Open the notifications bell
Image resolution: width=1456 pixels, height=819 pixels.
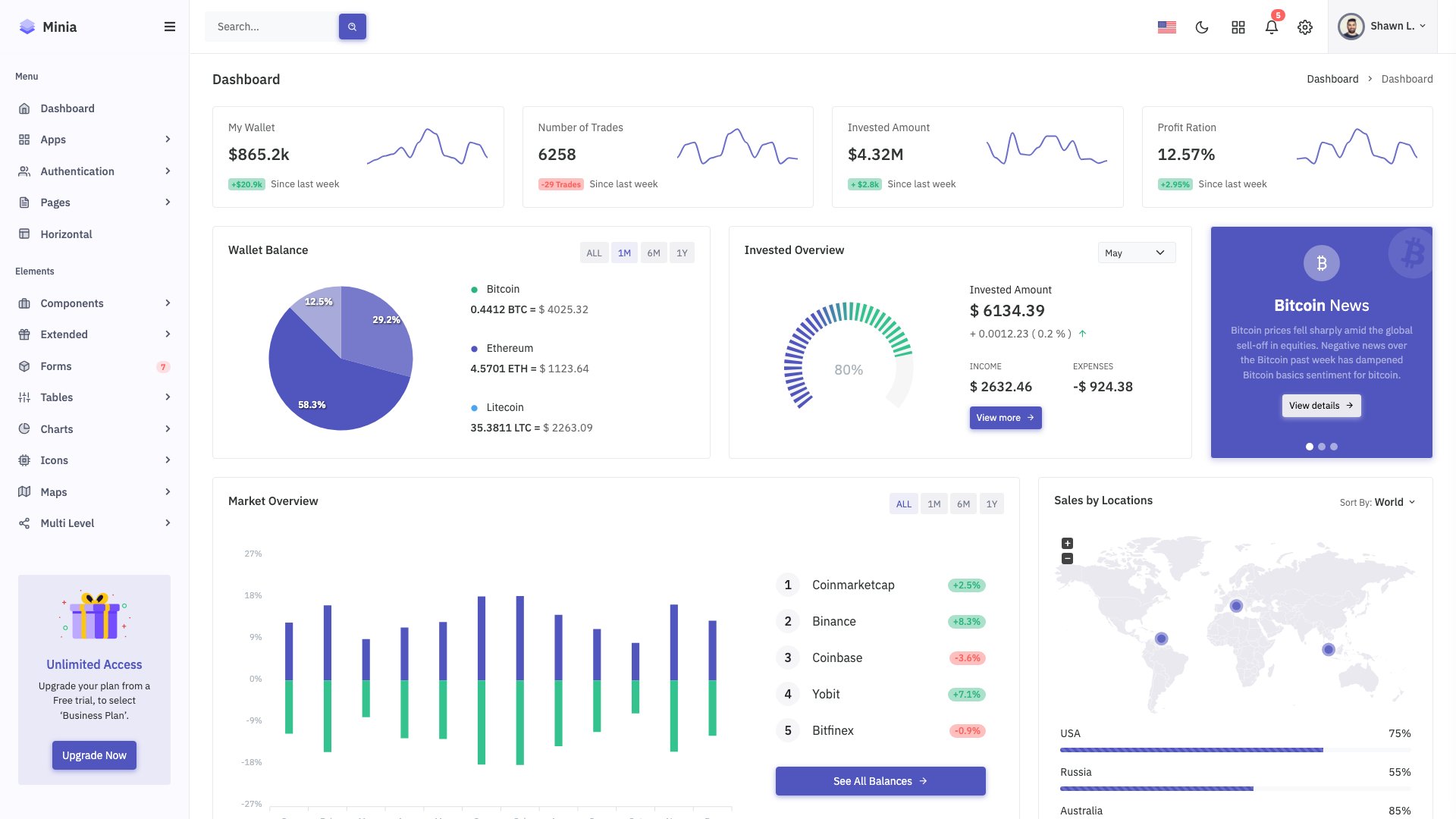pyautogui.click(x=1272, y=27)
